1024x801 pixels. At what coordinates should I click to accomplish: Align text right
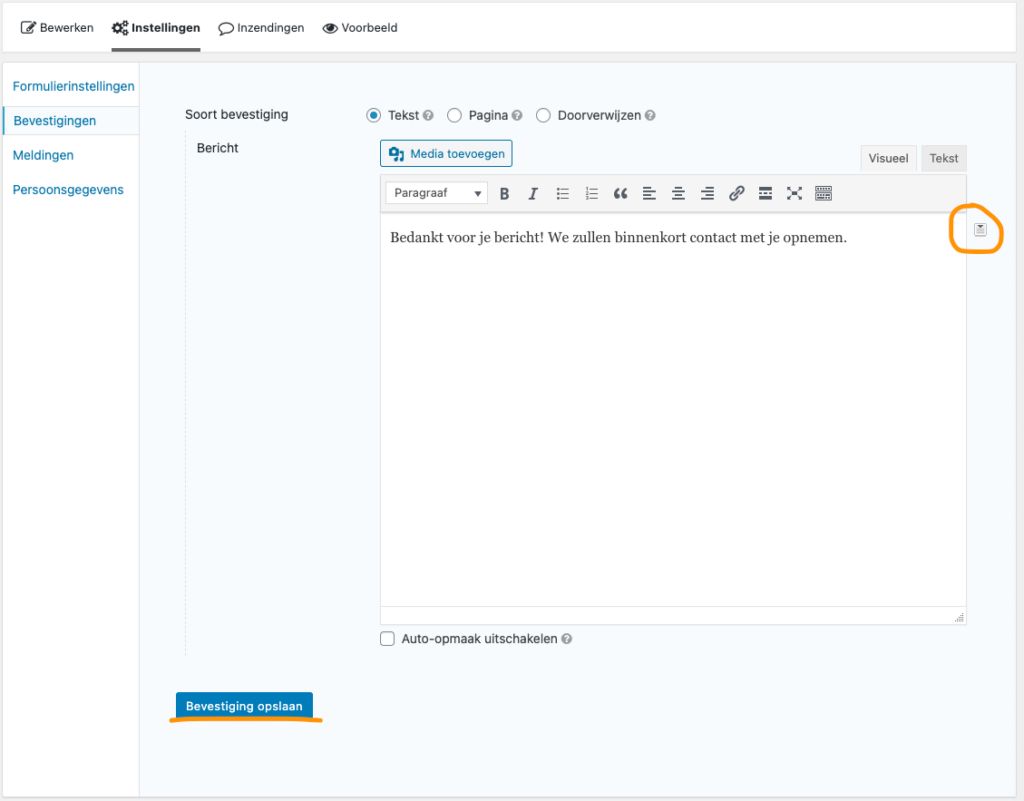pyautogui.click(x=707, y=193)
